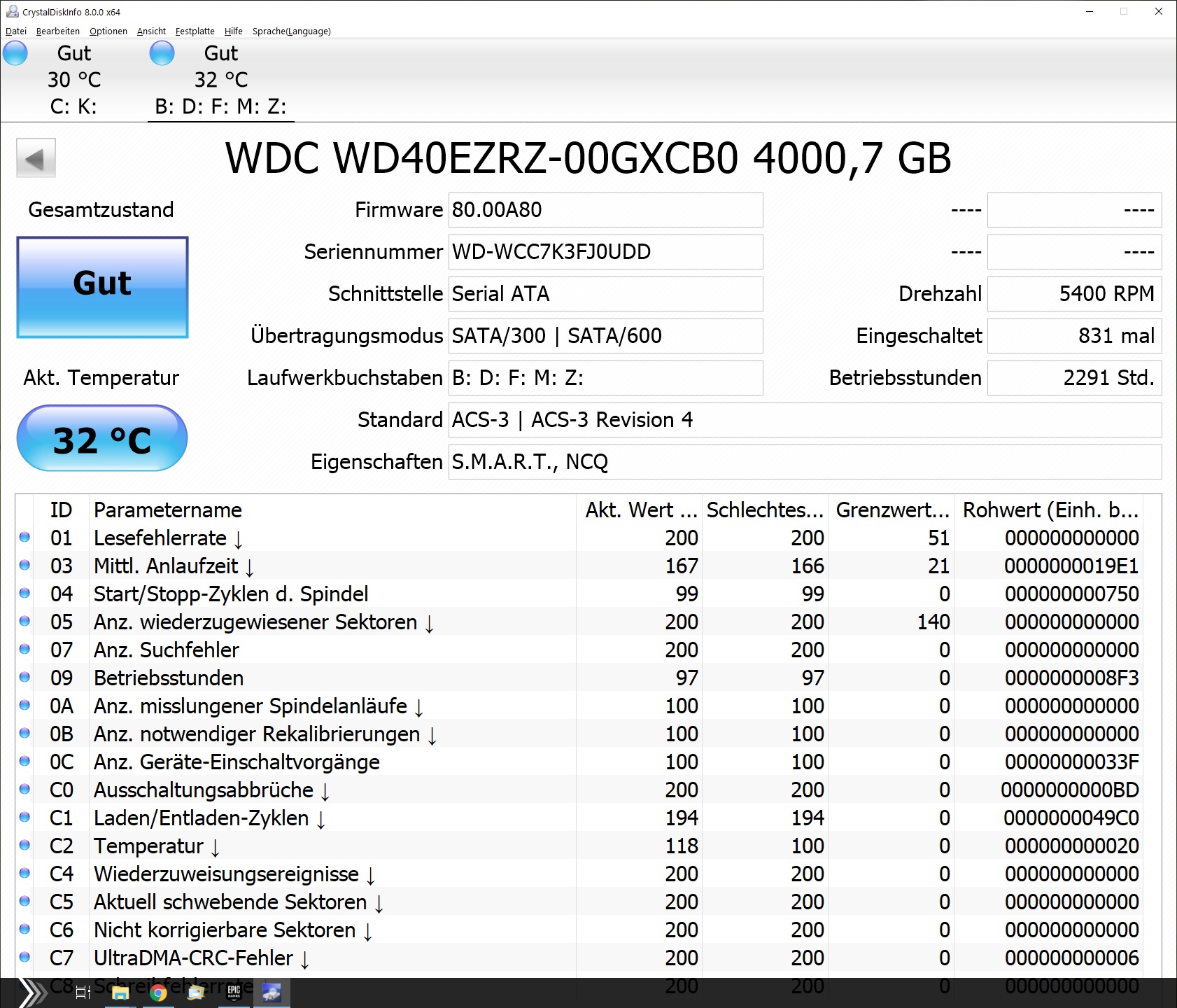
Task: Open the Sprache(Language) menu
Action: (292, 31)
